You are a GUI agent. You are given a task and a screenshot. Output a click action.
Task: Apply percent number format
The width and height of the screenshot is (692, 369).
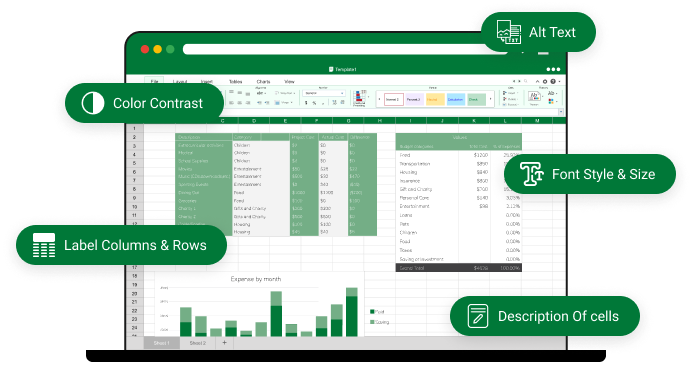click(x=314, y=103)
